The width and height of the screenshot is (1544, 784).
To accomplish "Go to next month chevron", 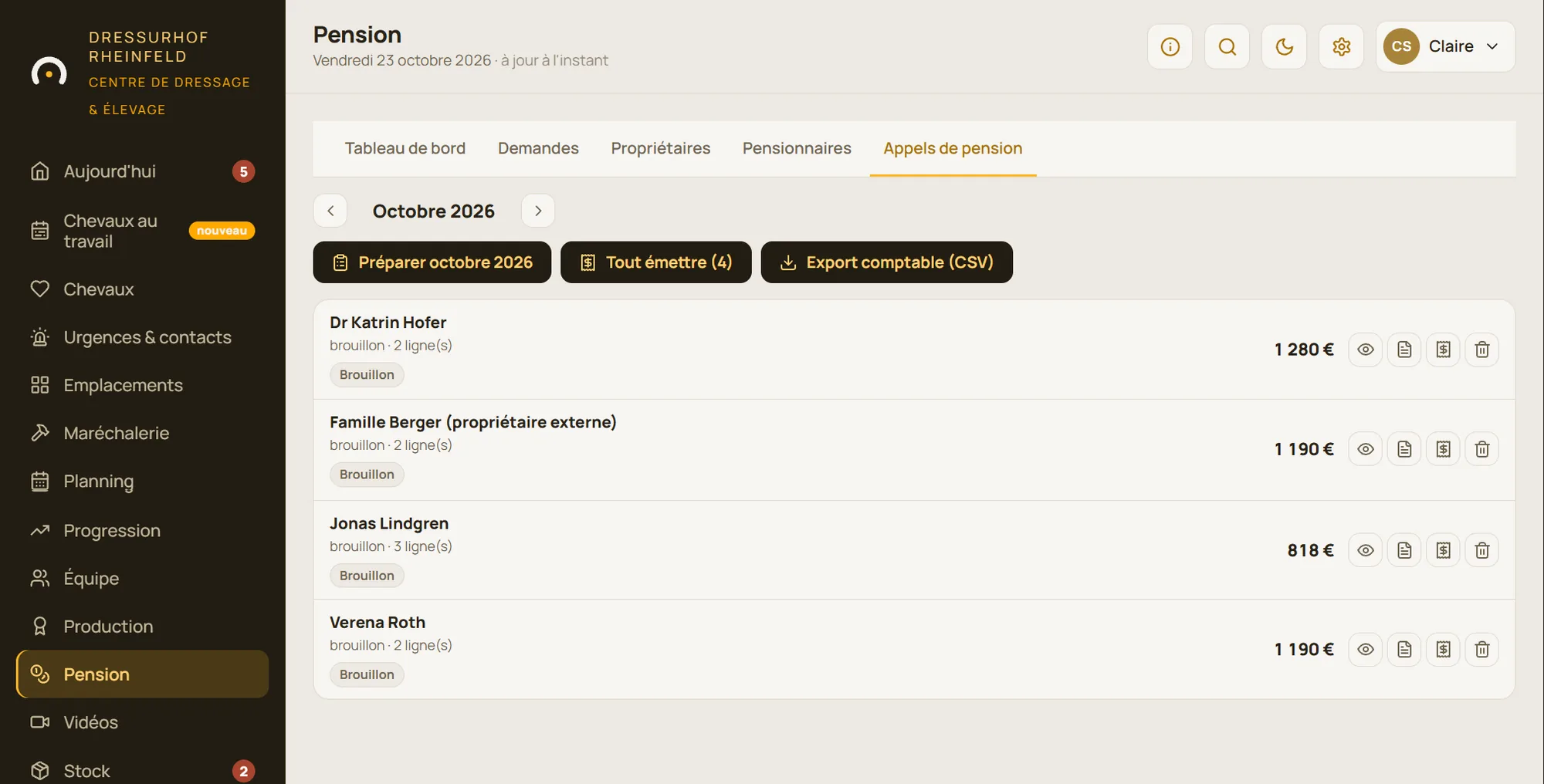I will click(538, 211).
